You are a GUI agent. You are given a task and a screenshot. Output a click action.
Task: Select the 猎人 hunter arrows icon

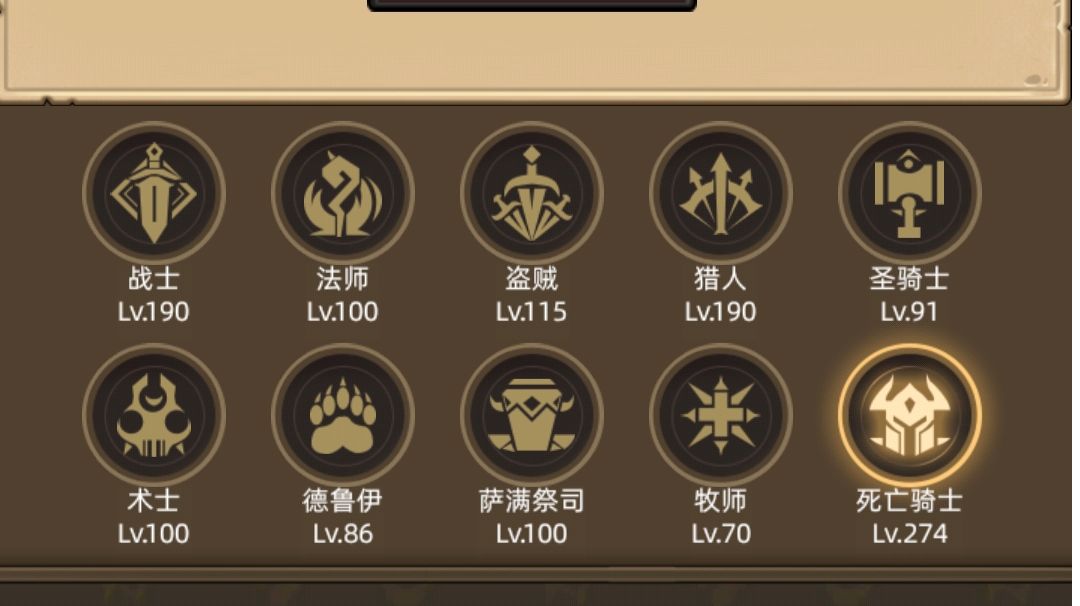[x=720, y=193]
